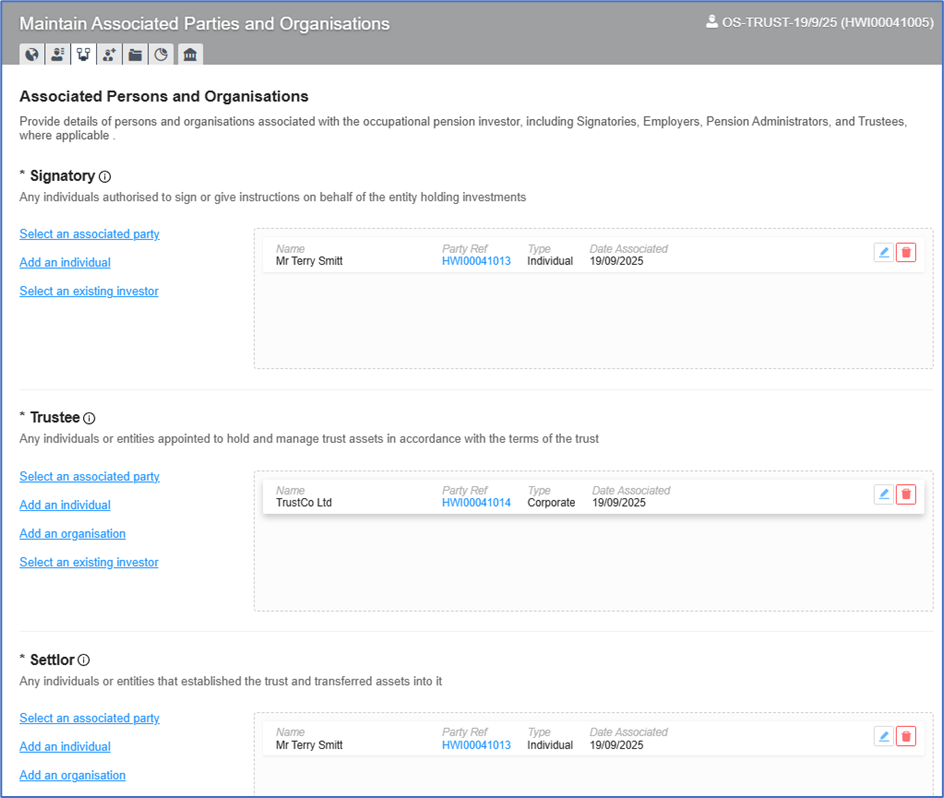
Task: Open party ref HWI00041014 for TrustCo Ltd
Action: pyautogui.click(x=476, y=502)
